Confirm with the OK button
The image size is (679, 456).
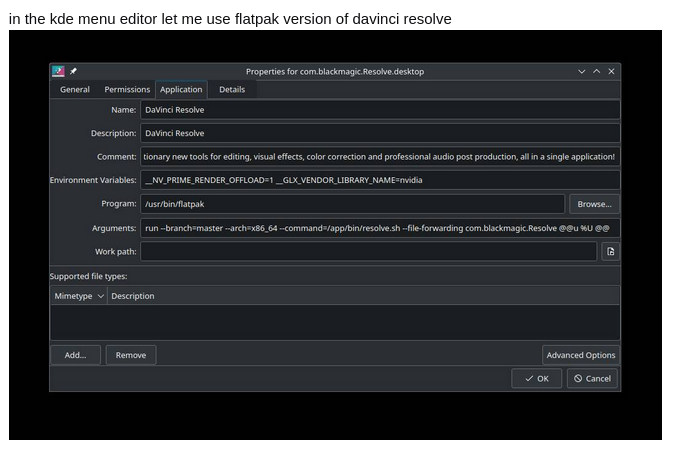pyautogui.click(x=537, y=378)
